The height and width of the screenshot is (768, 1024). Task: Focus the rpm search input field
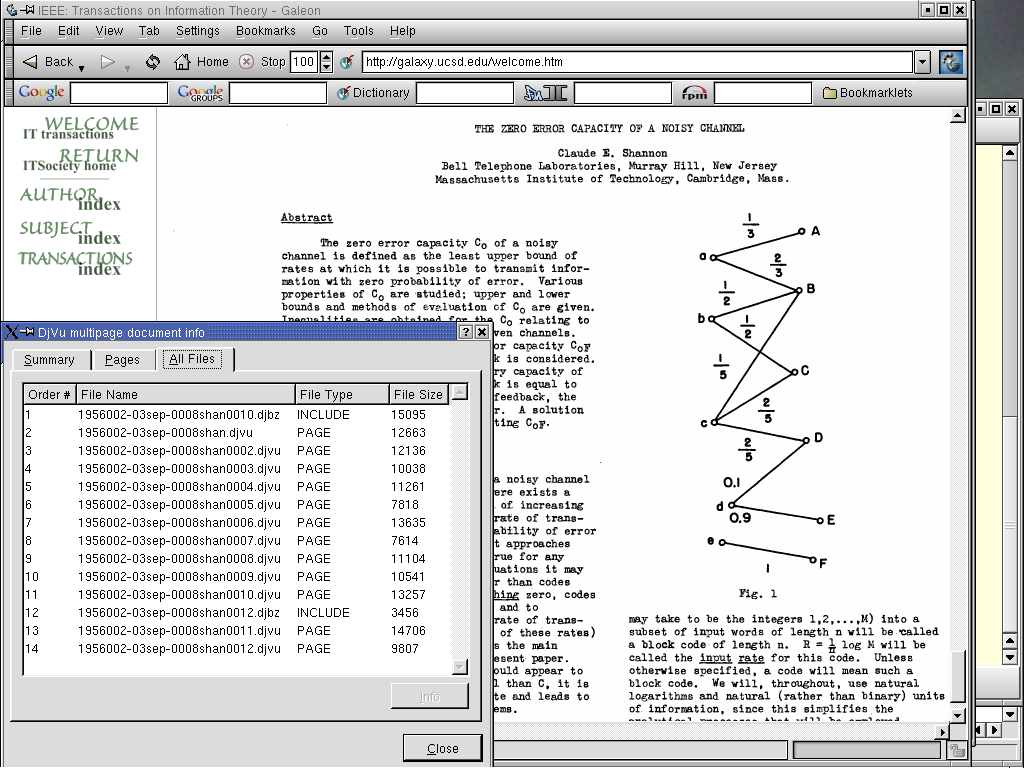pyautogui.click(x=763, y=93)
